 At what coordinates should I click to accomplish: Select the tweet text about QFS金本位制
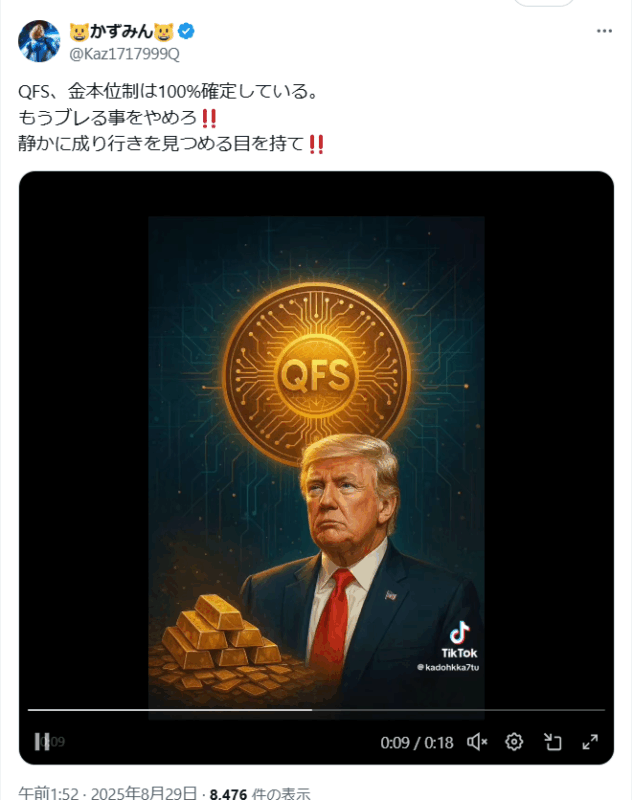click(x=171, y=117)
